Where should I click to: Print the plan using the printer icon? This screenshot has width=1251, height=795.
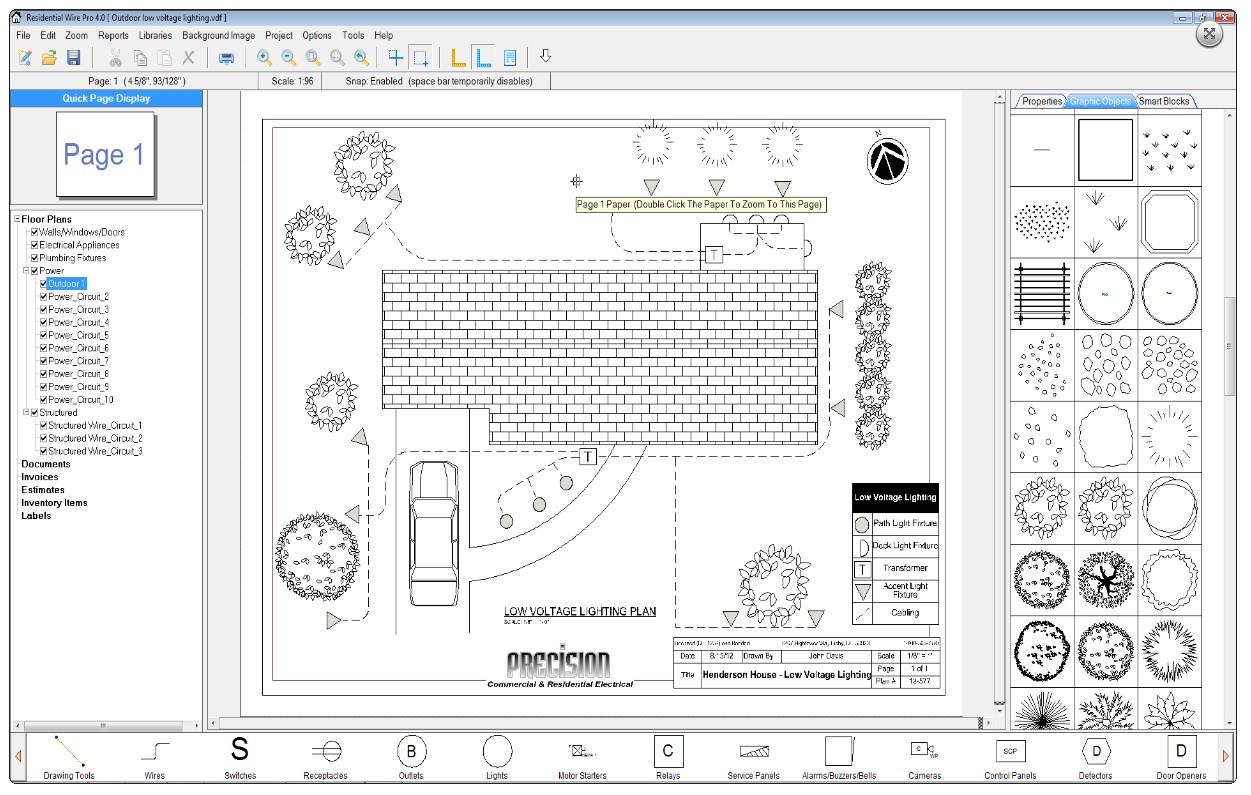(227, 58)
